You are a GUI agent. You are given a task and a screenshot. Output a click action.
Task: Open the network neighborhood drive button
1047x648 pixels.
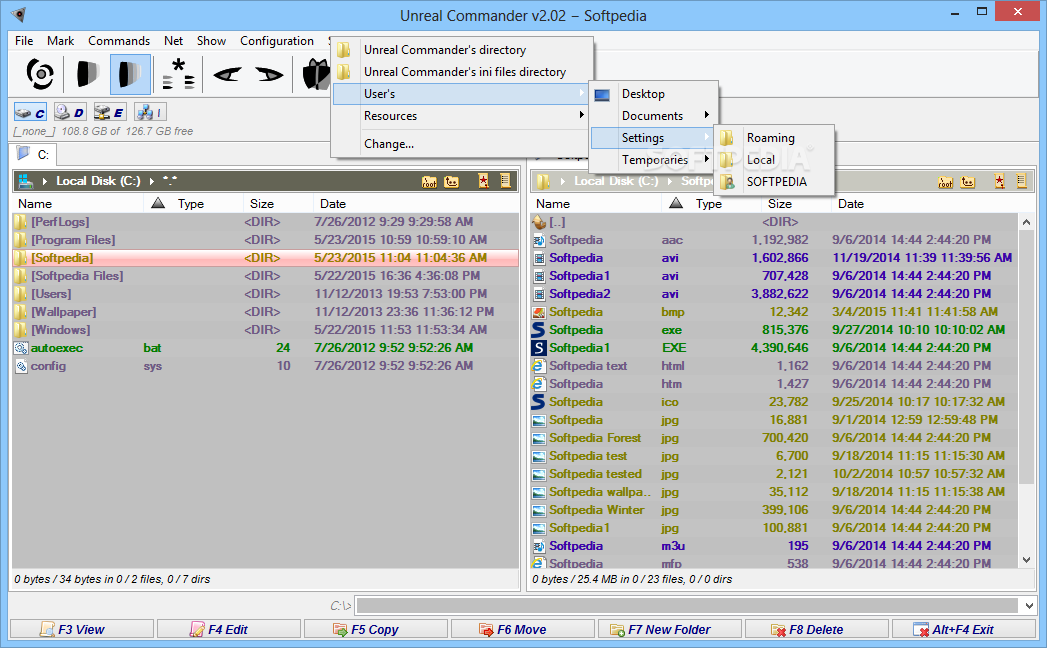click(150, 112)
